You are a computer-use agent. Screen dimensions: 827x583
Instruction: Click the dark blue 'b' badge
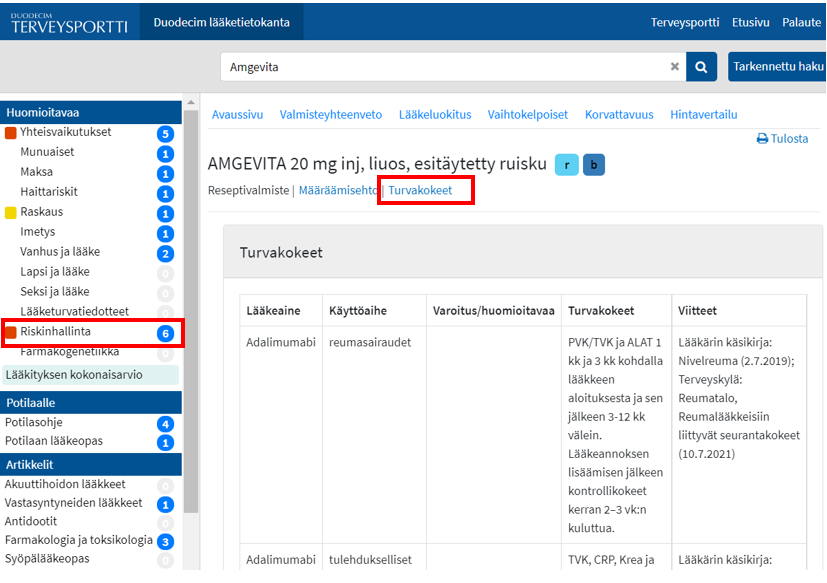[594, 165]
